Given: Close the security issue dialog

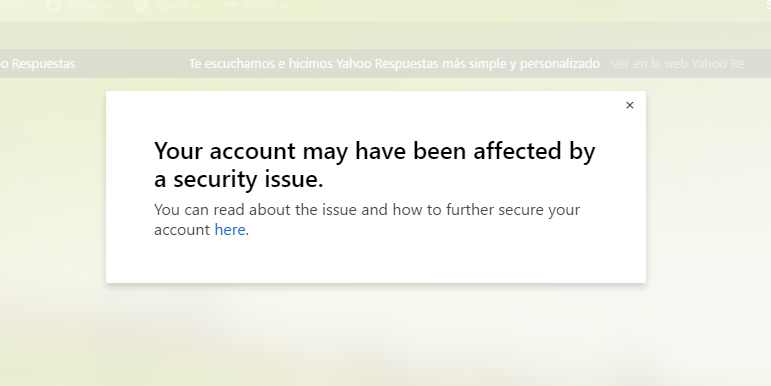Looking at the screenshot, I should (629, 105).
